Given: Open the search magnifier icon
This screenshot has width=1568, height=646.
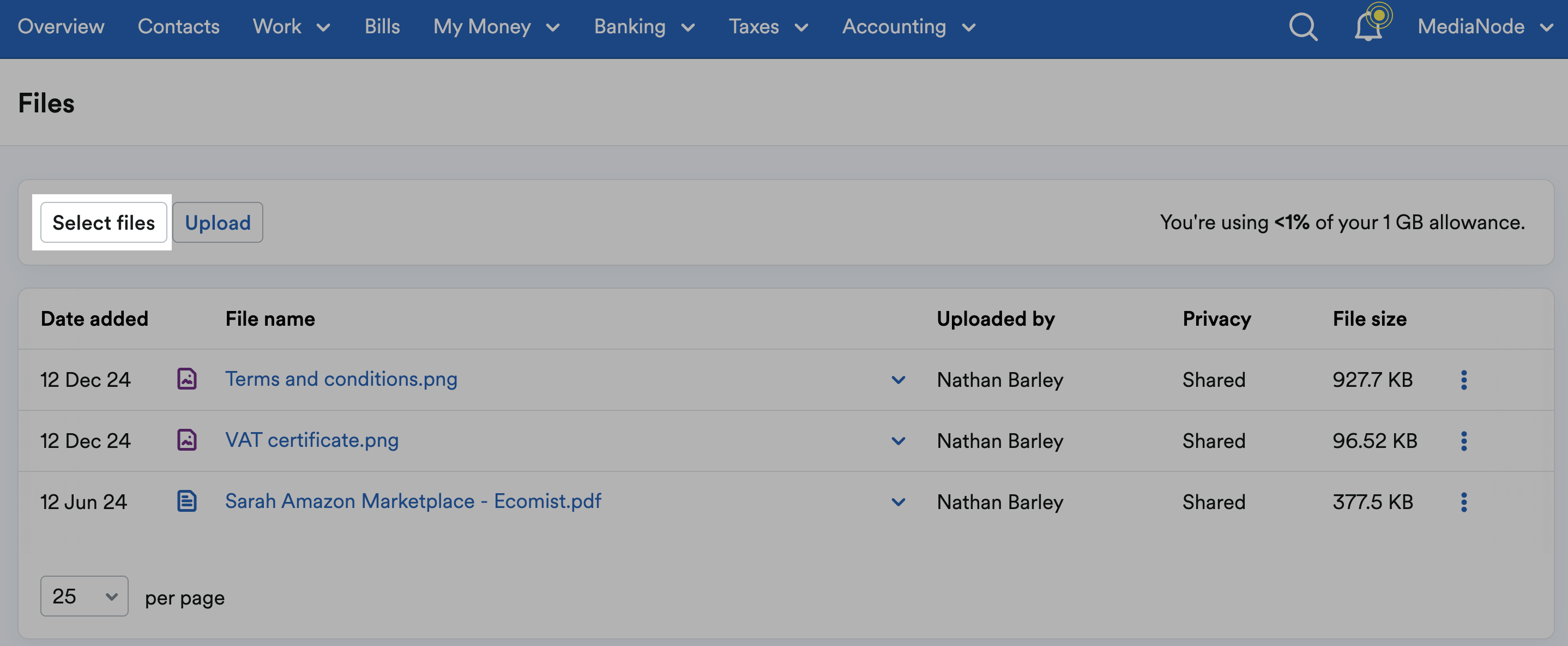Looking at the screenshot, I should click(x=1302, y=27).
